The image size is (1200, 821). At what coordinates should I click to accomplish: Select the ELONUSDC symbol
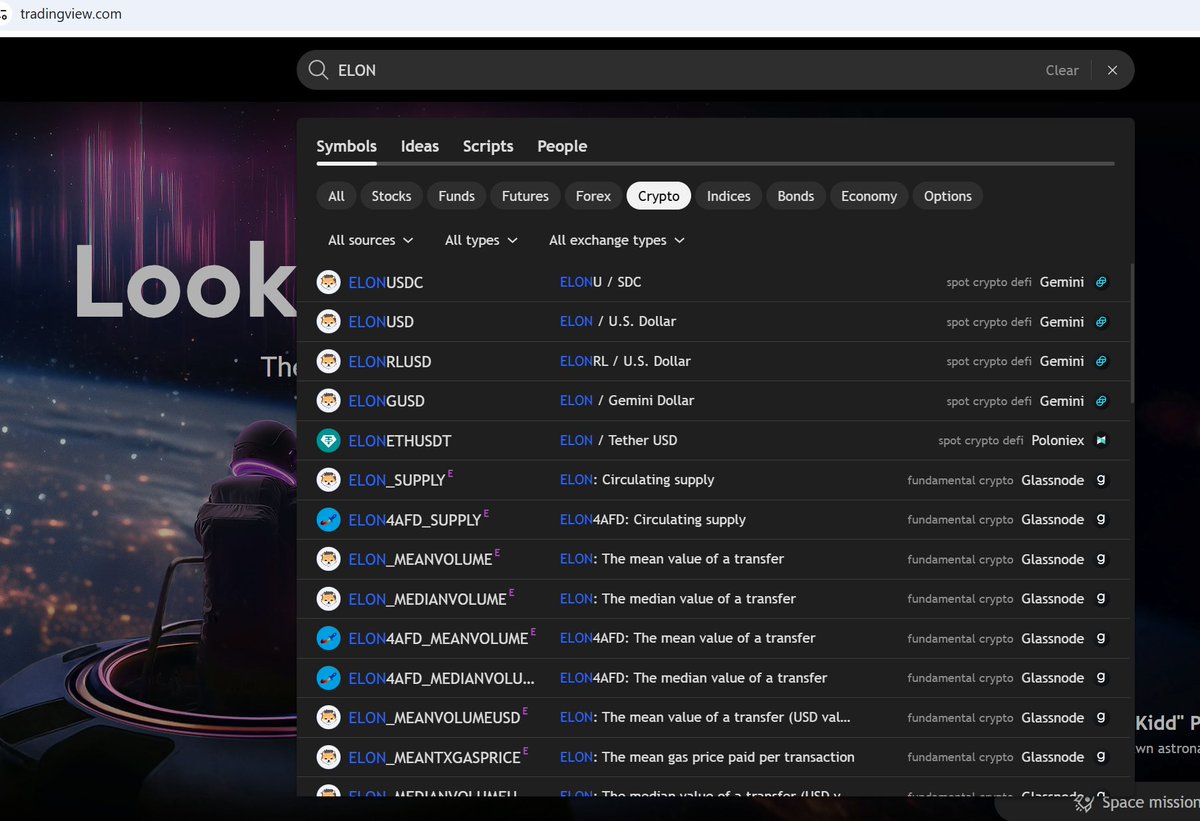click(386, 283)
